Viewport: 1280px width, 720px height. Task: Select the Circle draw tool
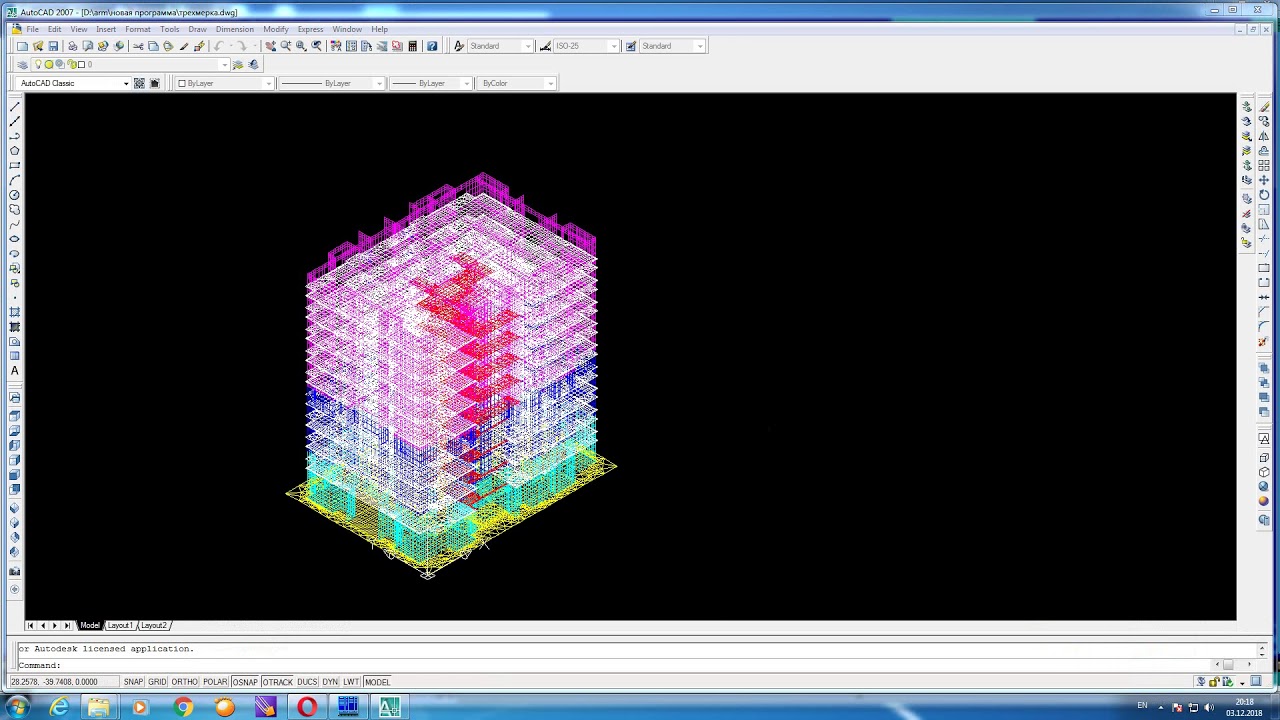coord(14,195)
